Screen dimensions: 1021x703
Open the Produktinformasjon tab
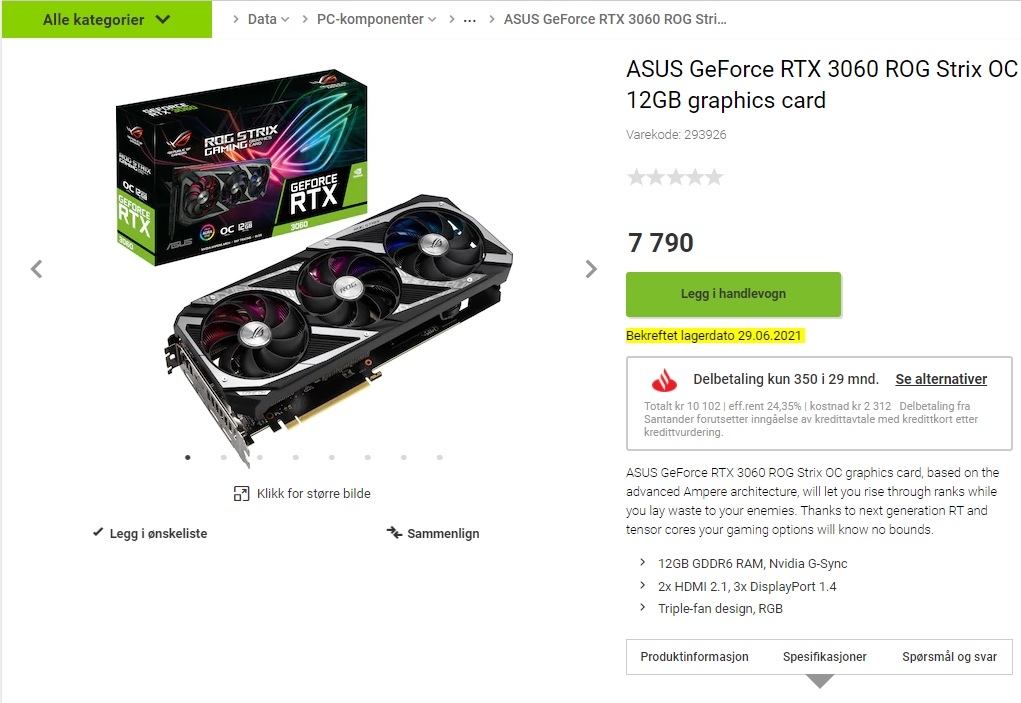(x=694, y=657)
